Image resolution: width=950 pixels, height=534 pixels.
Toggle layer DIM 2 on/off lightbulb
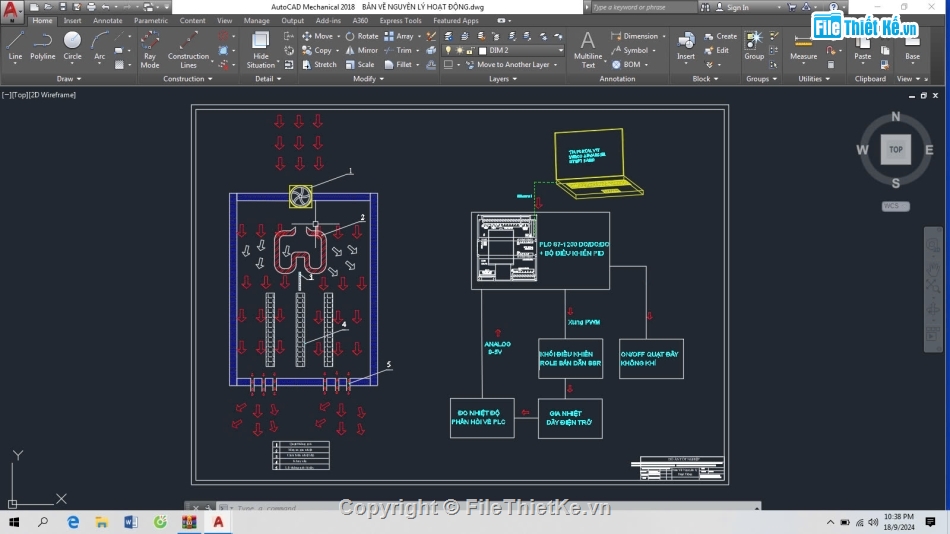pos(448,50)
